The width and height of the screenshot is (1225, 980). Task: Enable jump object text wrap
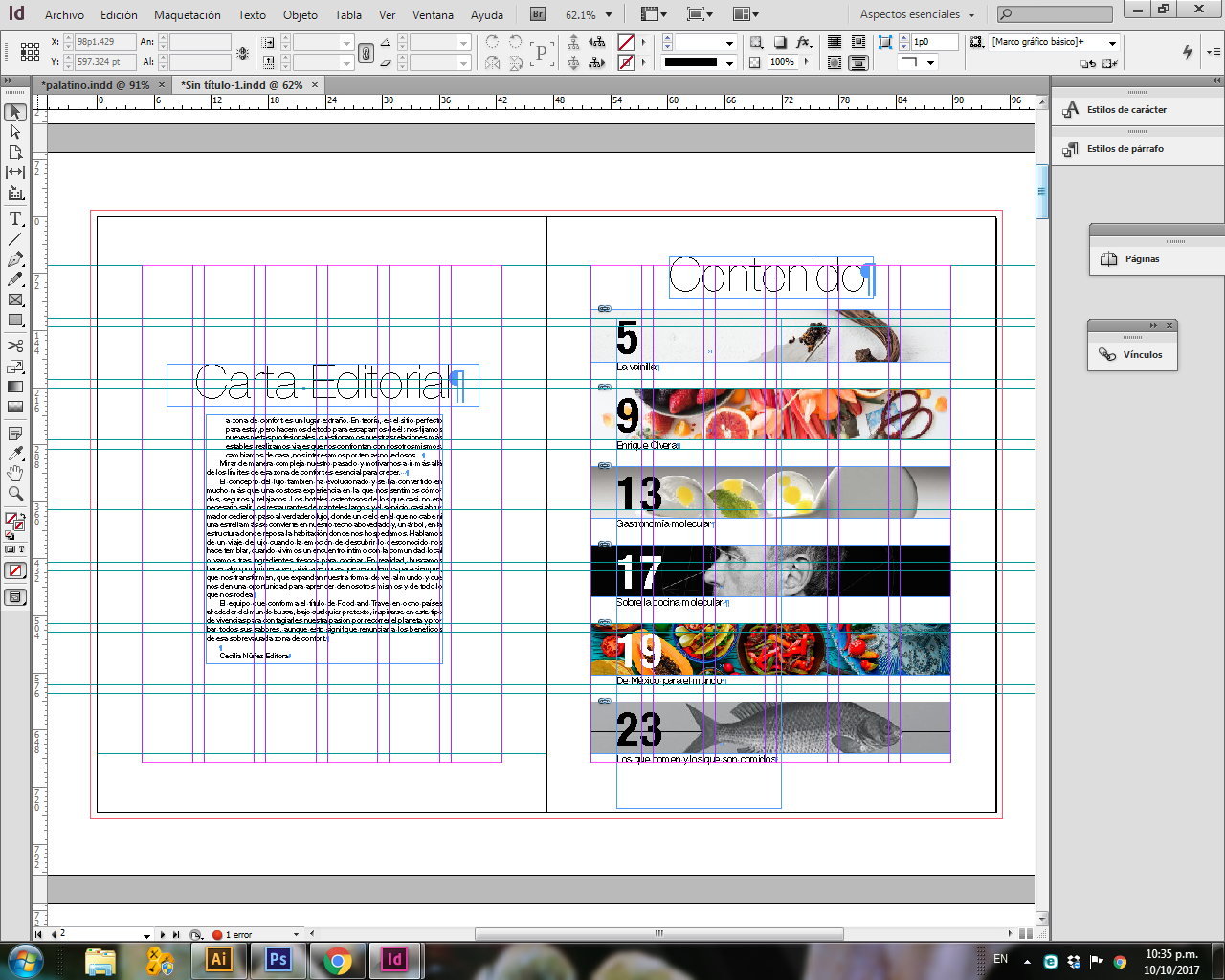pyautogui.click(x=858, y=62)
